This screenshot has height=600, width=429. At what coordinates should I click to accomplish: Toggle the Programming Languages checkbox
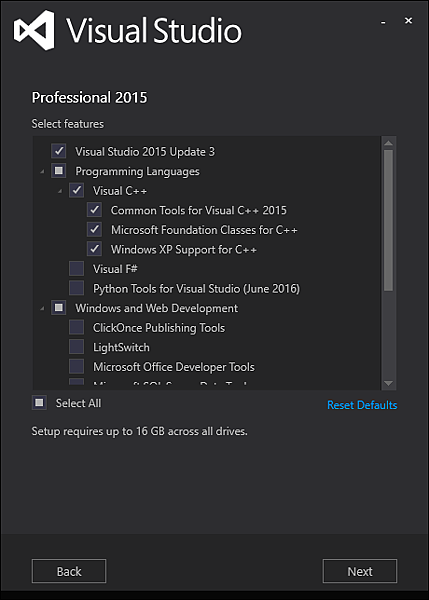coord(59,171)
